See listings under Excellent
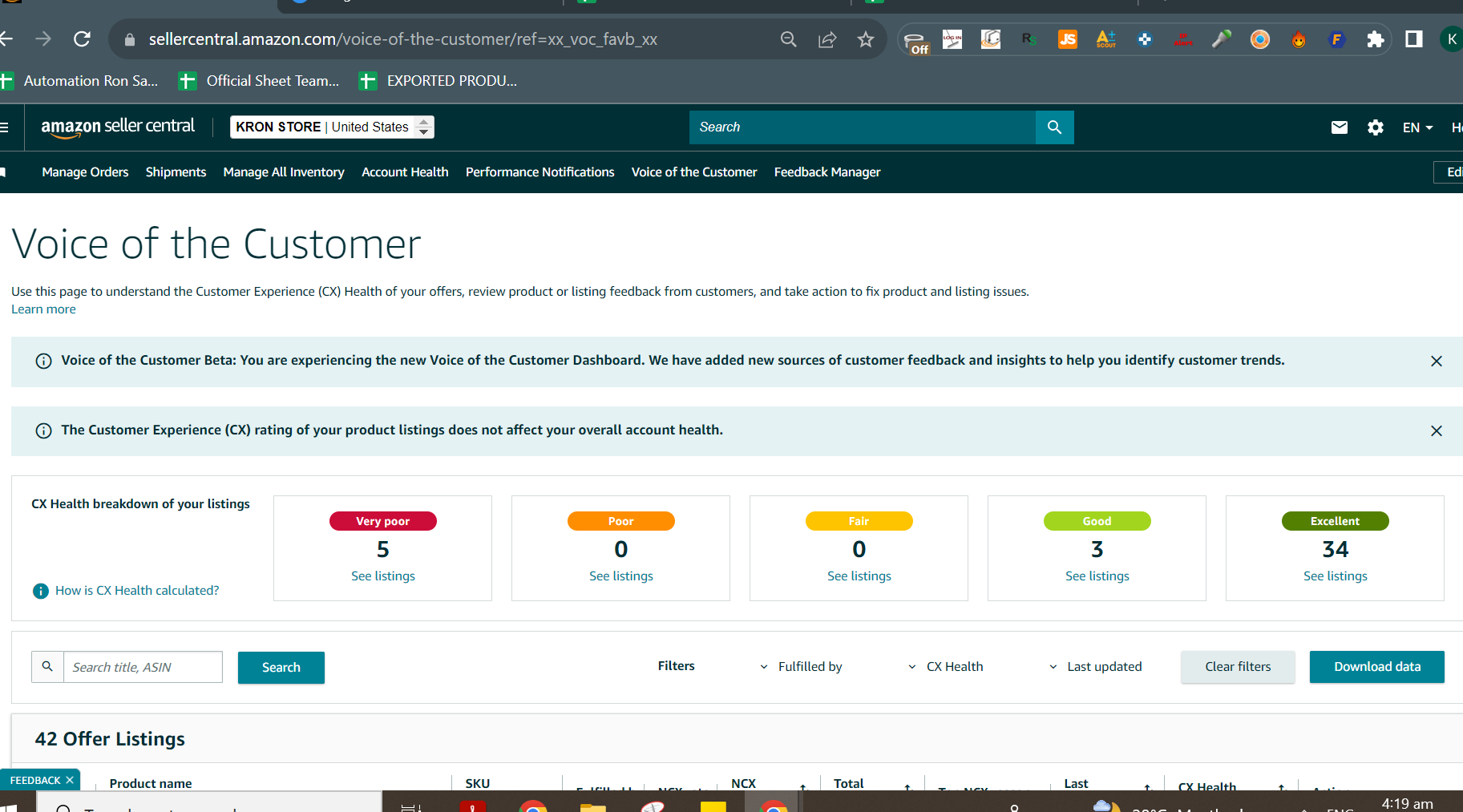This screenshot has width=1463, height=812. [x=1336, y=576]
